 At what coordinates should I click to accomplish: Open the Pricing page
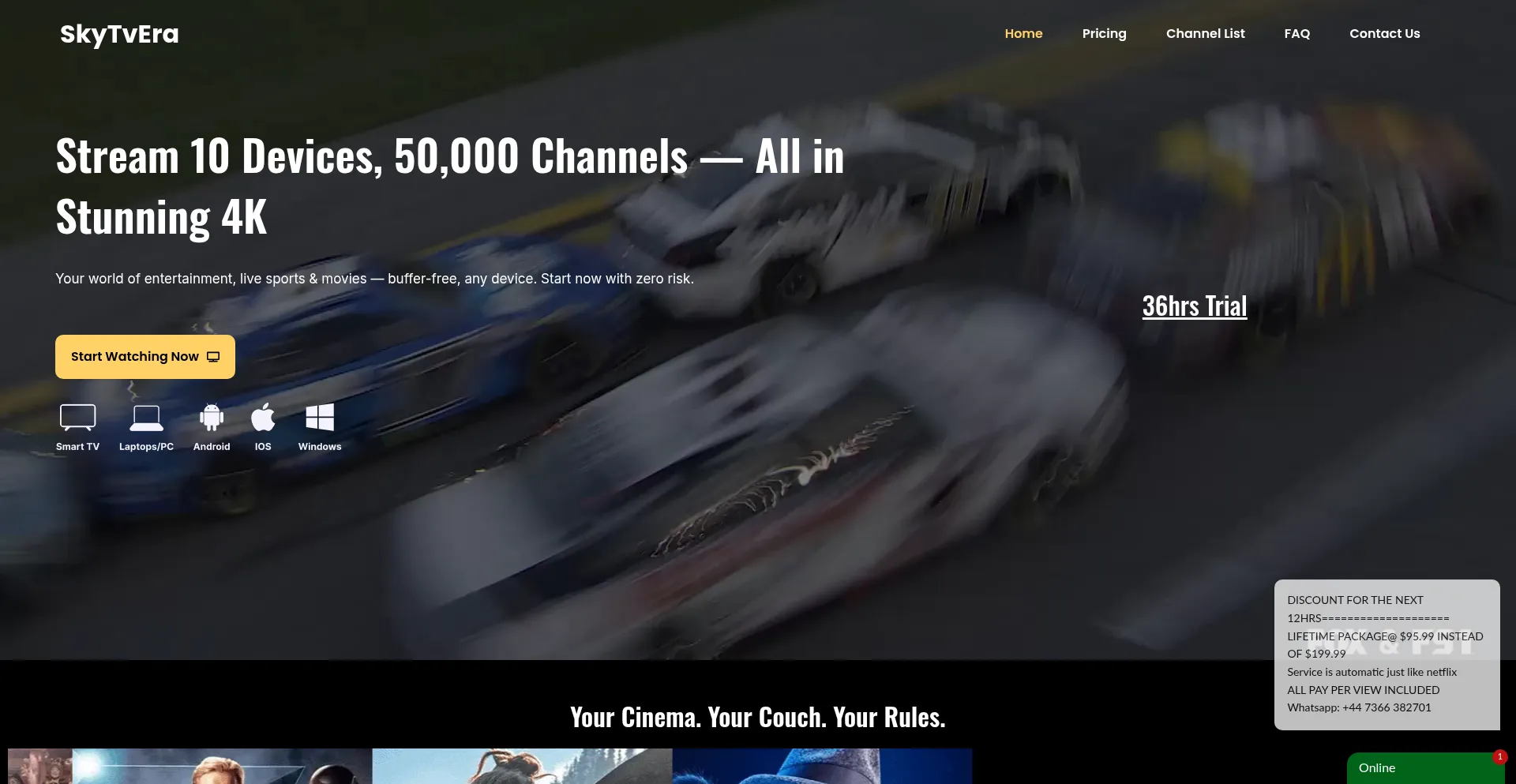[1104, 33]
